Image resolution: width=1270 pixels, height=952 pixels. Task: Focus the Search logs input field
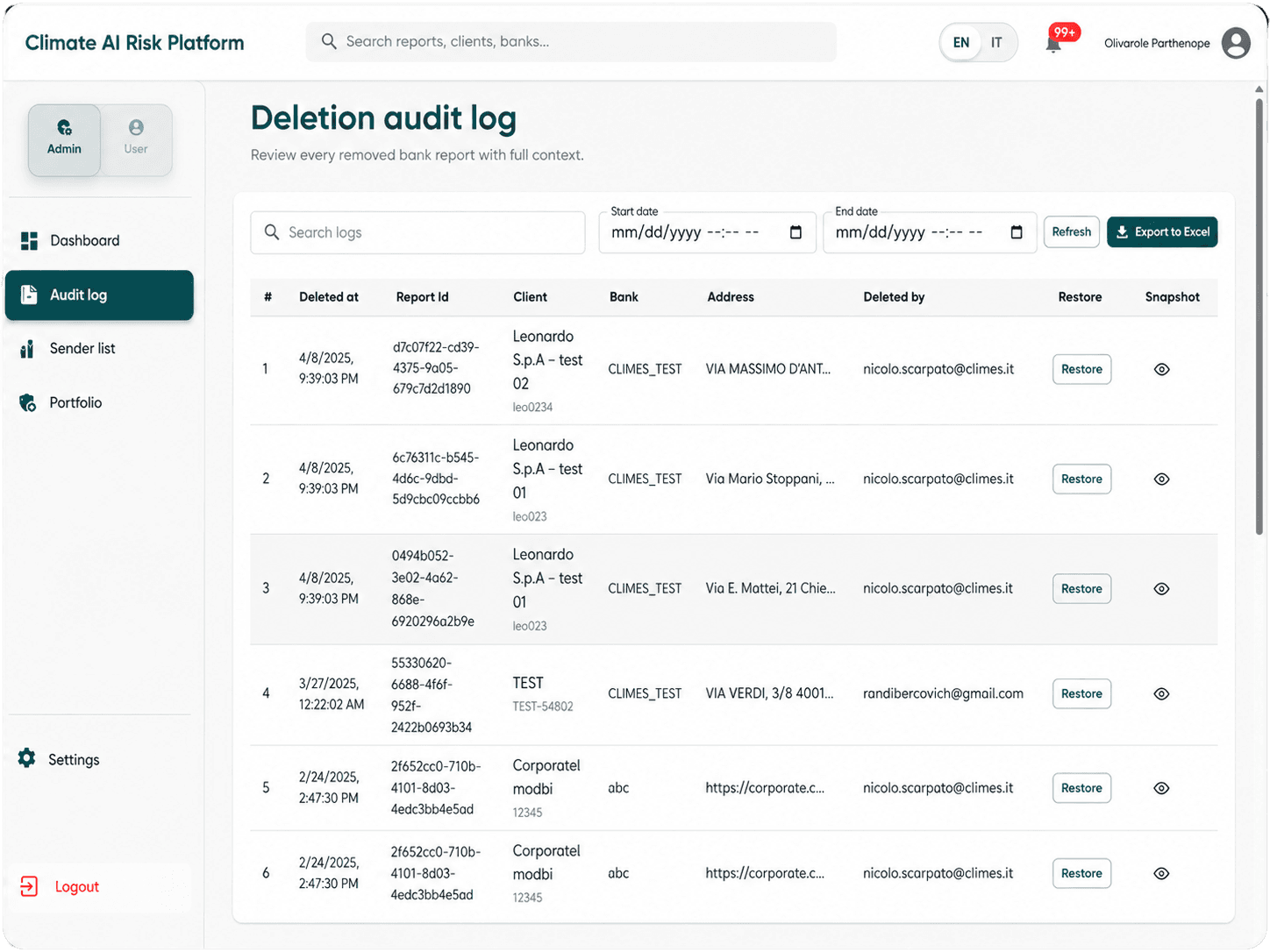pyautogui.click(x=417, y=232)
